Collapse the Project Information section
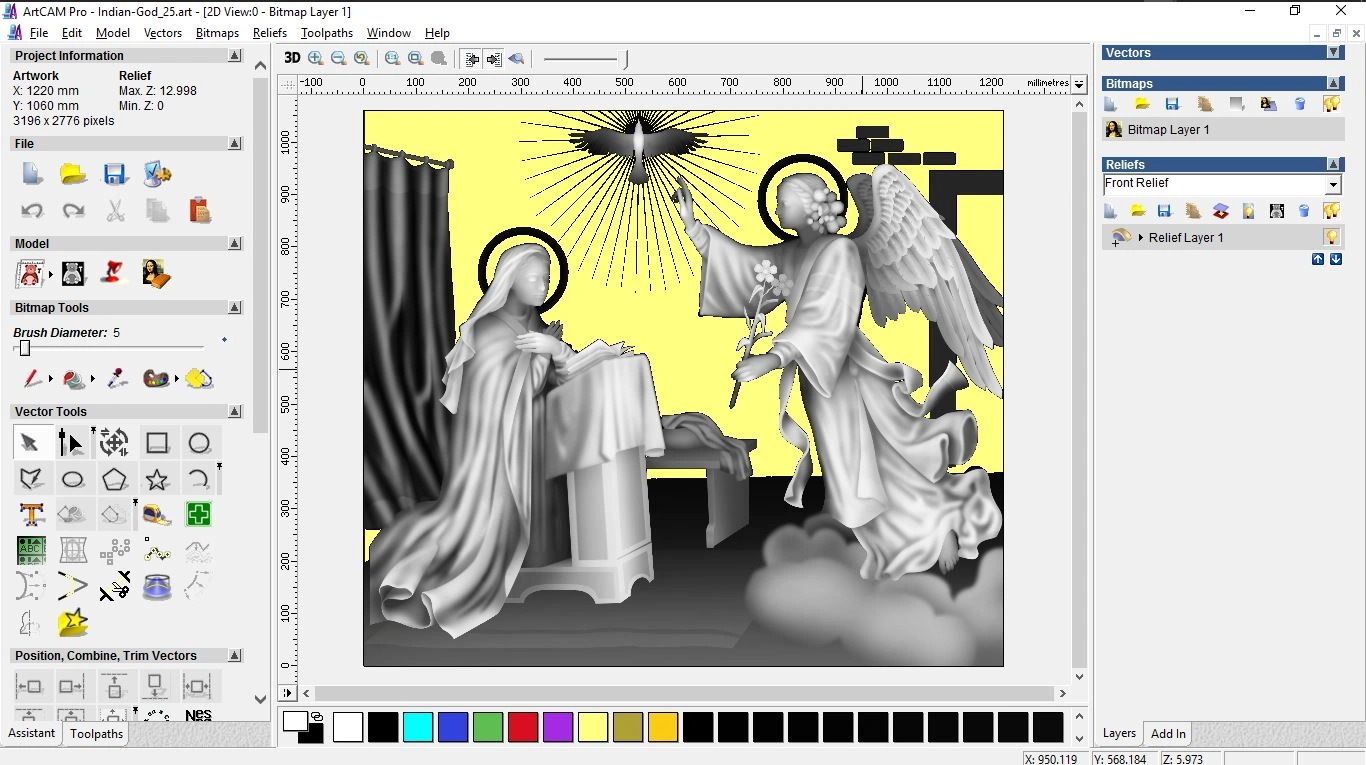The width and height of the screenshot is (1366, 765). pos(234,56)
